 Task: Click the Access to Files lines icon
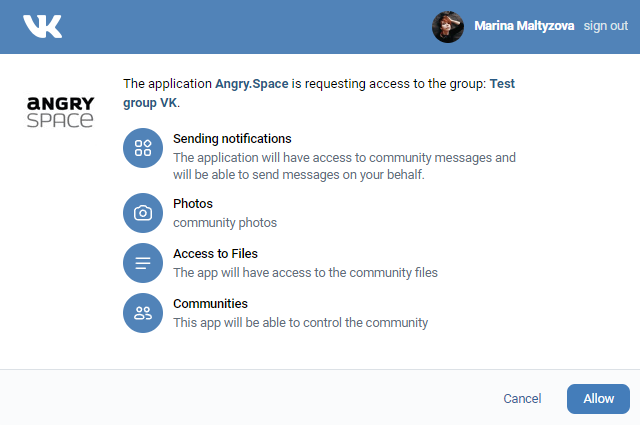point(143,263)
